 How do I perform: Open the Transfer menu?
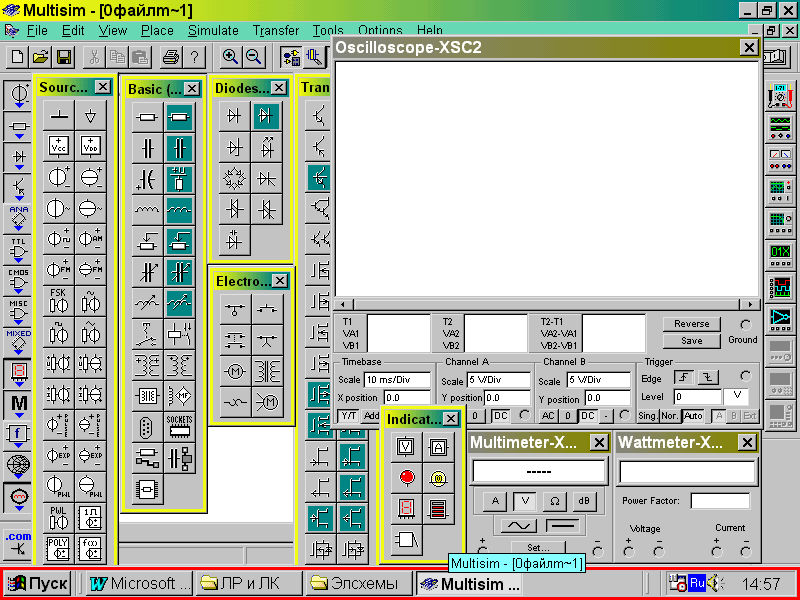tap(276, 31)
